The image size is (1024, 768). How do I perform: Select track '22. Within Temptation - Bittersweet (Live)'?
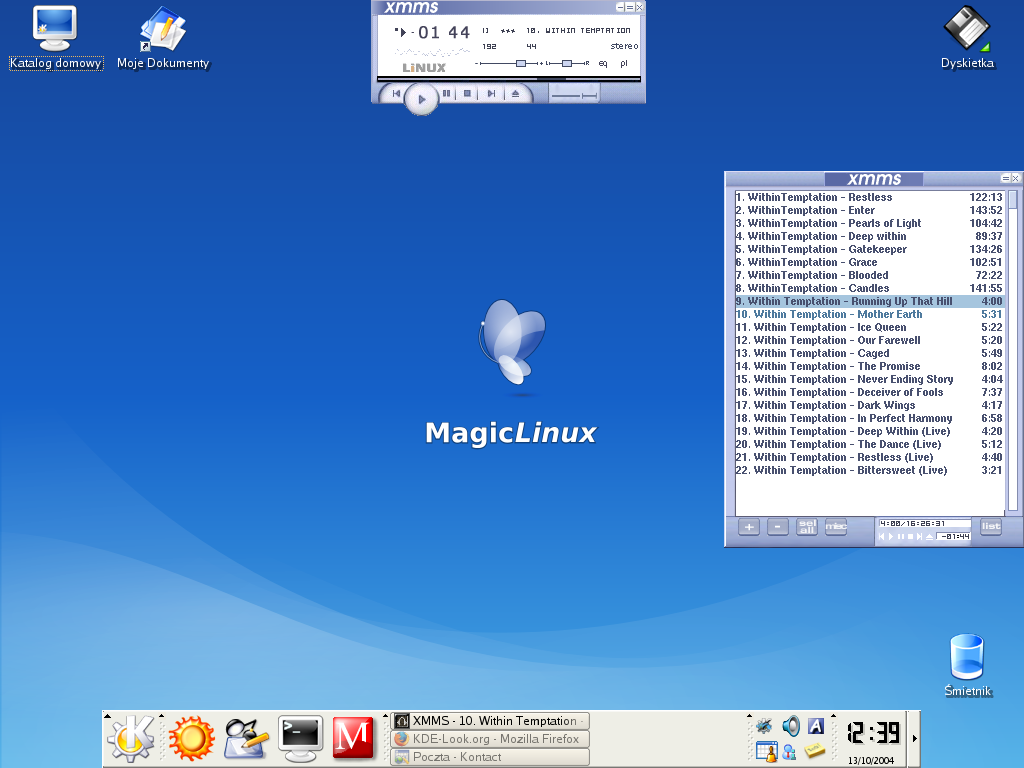pos(869,470)
